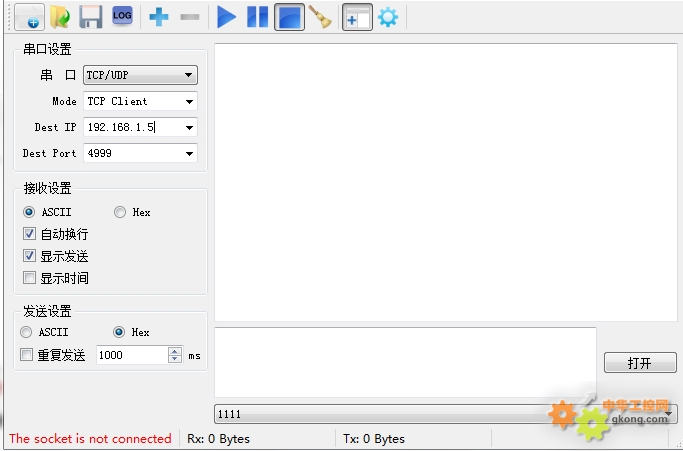Click the new document toolbar icon
This screenshot has width=683, height=451.
click(x=29, y=17)
